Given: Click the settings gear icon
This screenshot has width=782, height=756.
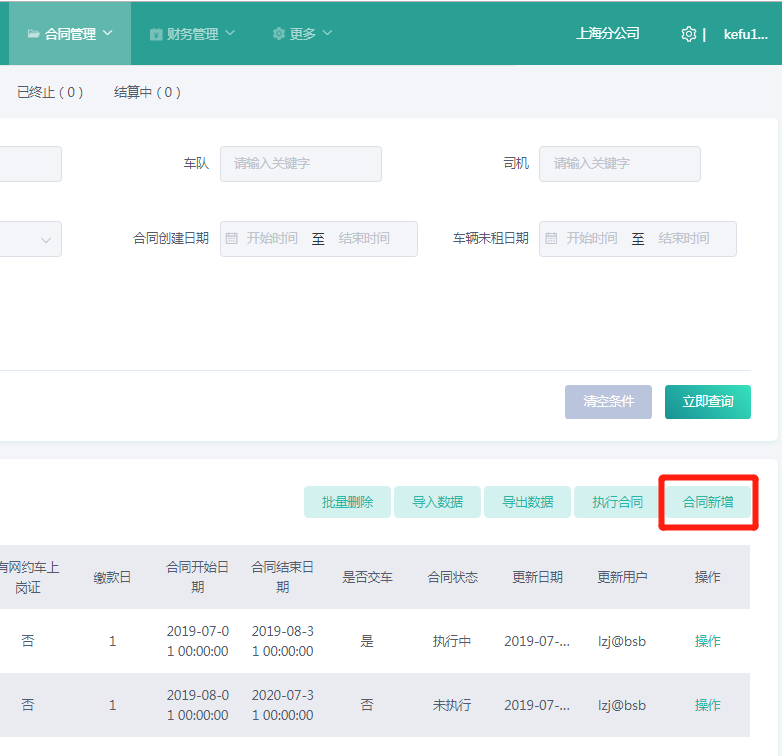Looking at the screenshot, I should tap(688, 34).
